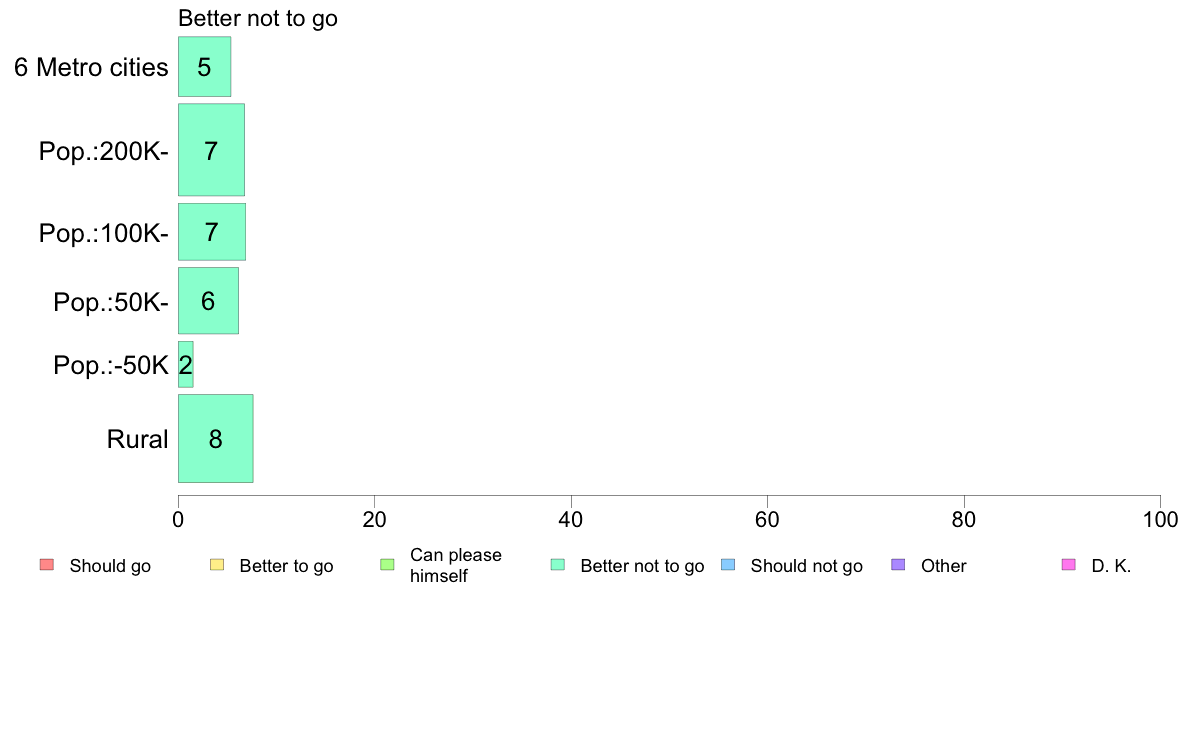Image resolution: width=1188 pixels, height=736 pixels.
Task: Click the teal Better not to go legend swatch
Action: click(x=558, y=565)
